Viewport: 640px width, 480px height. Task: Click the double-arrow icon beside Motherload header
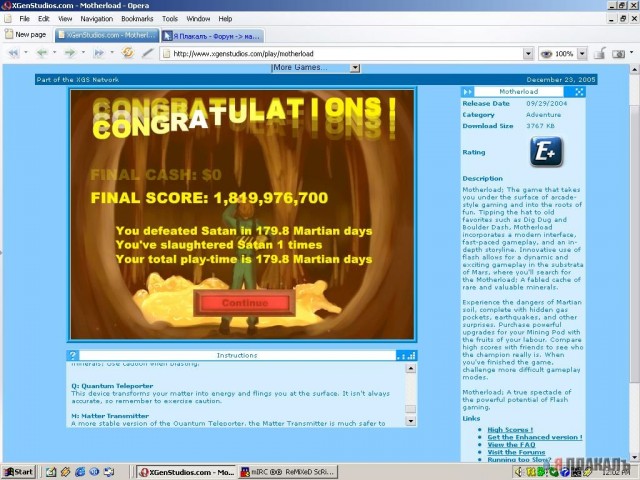pos(468,91)
